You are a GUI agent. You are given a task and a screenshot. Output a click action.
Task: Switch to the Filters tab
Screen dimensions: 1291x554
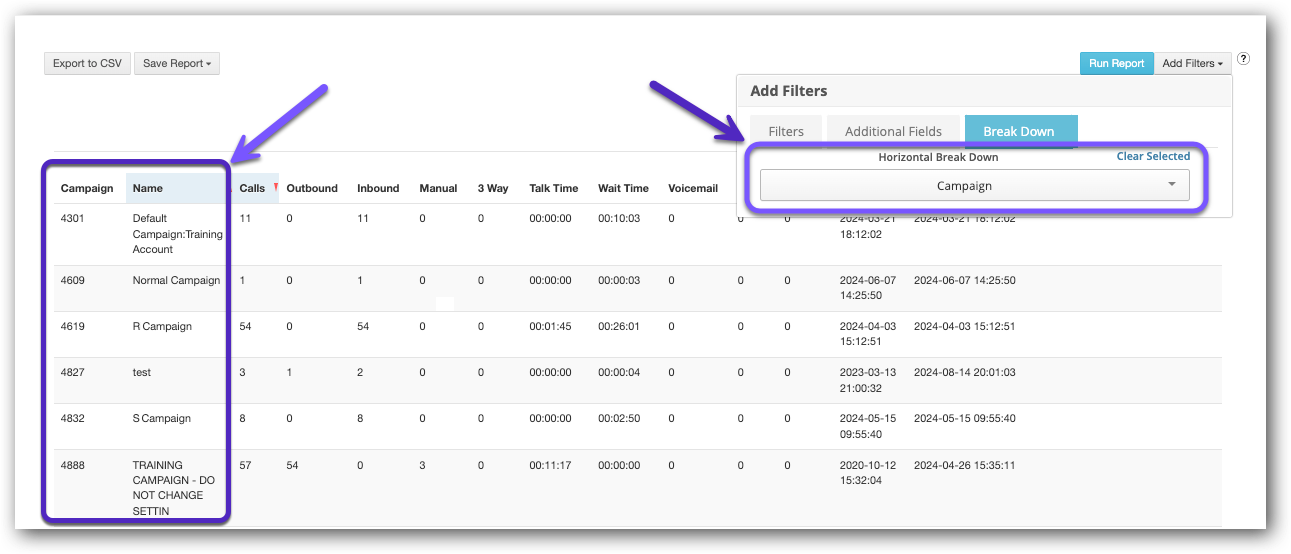point(786,131)
